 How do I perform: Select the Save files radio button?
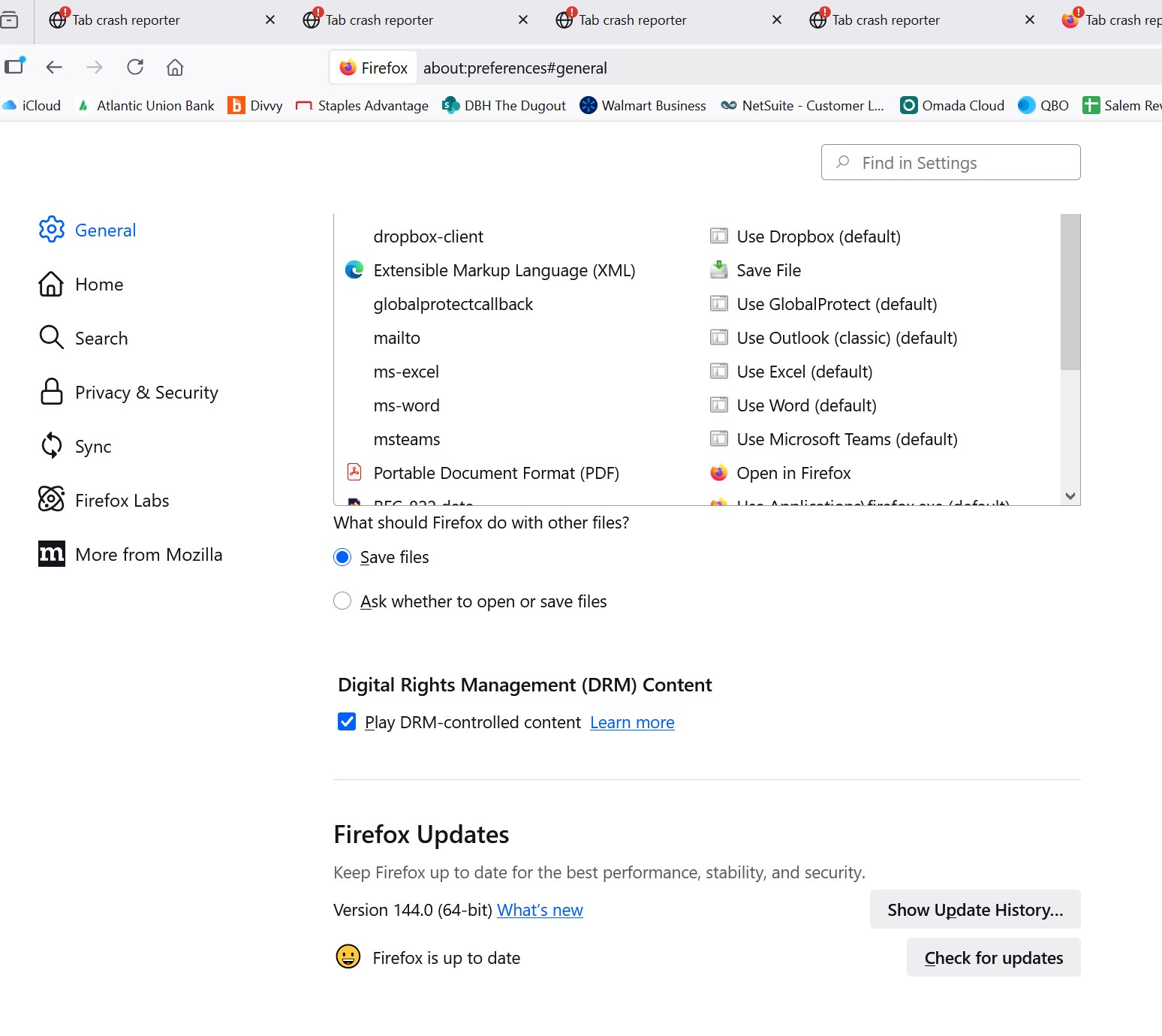coord(342,557)
